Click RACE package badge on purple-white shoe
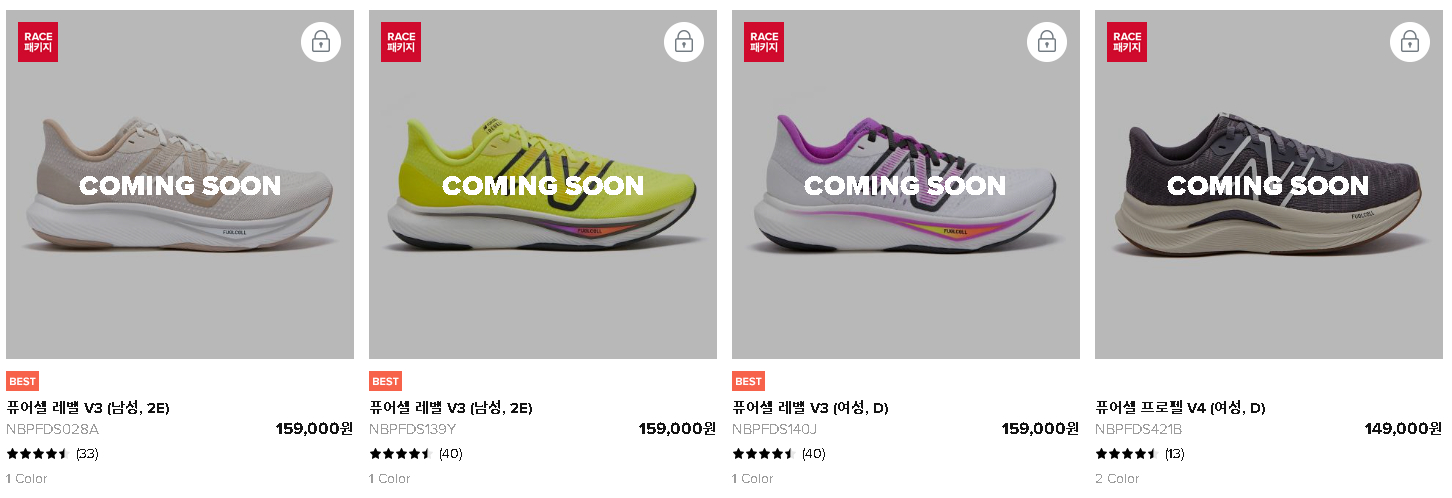 [764, 42]
